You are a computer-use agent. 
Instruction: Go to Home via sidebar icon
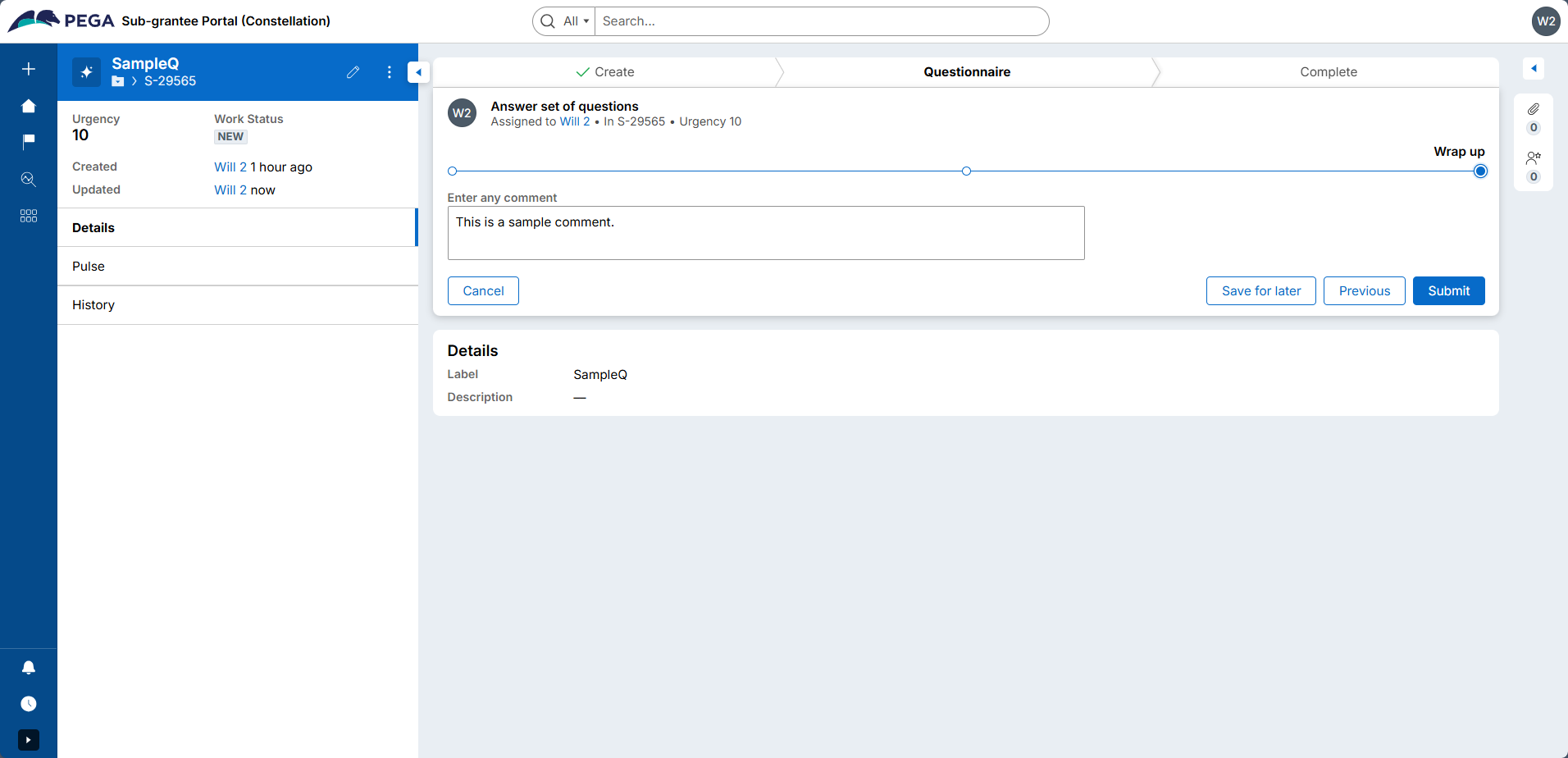[29, 106]
